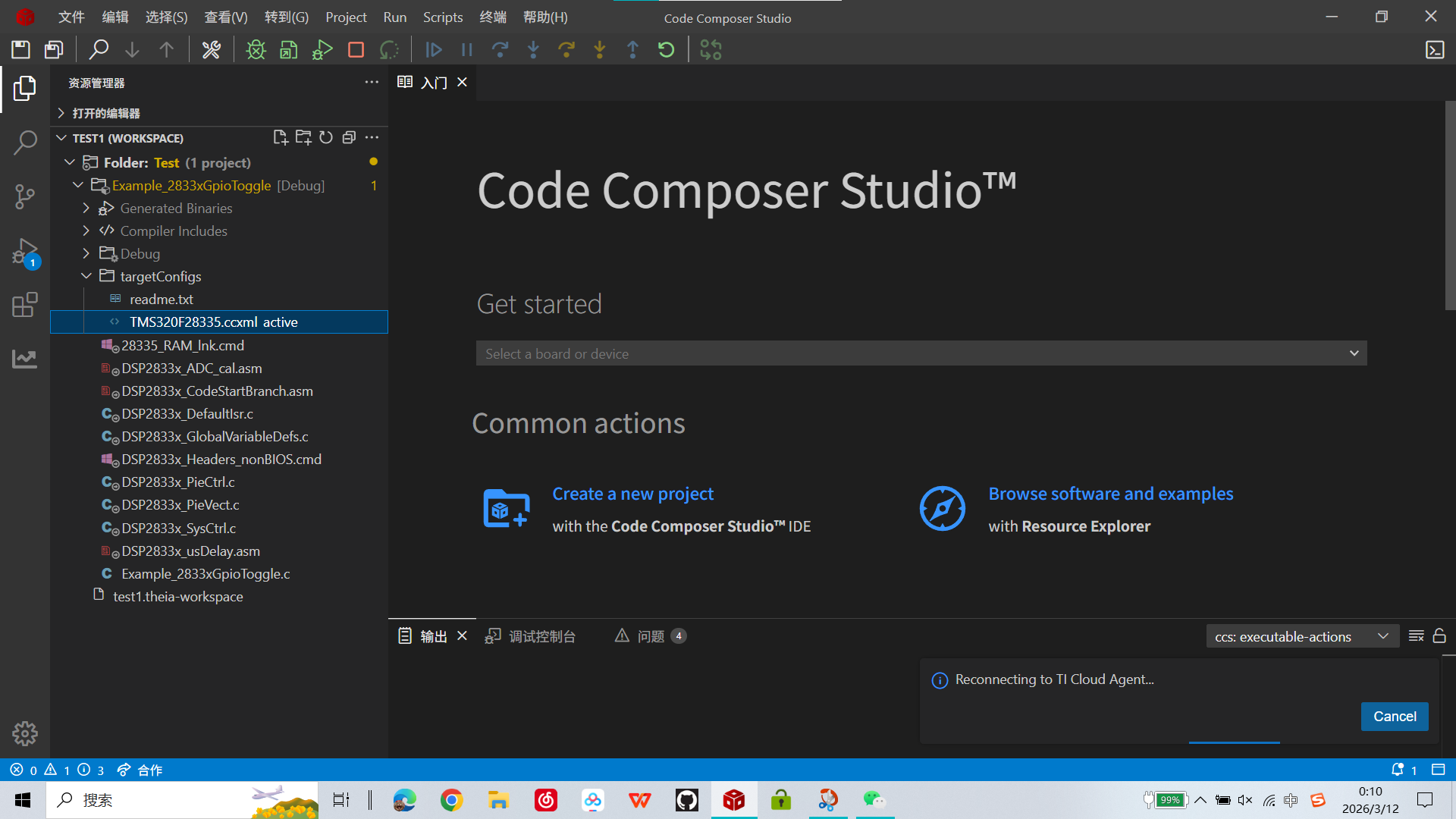Cancel reconnecting to TI Cloud Agent
1456x819 pixels.
tap(1394, 716)
